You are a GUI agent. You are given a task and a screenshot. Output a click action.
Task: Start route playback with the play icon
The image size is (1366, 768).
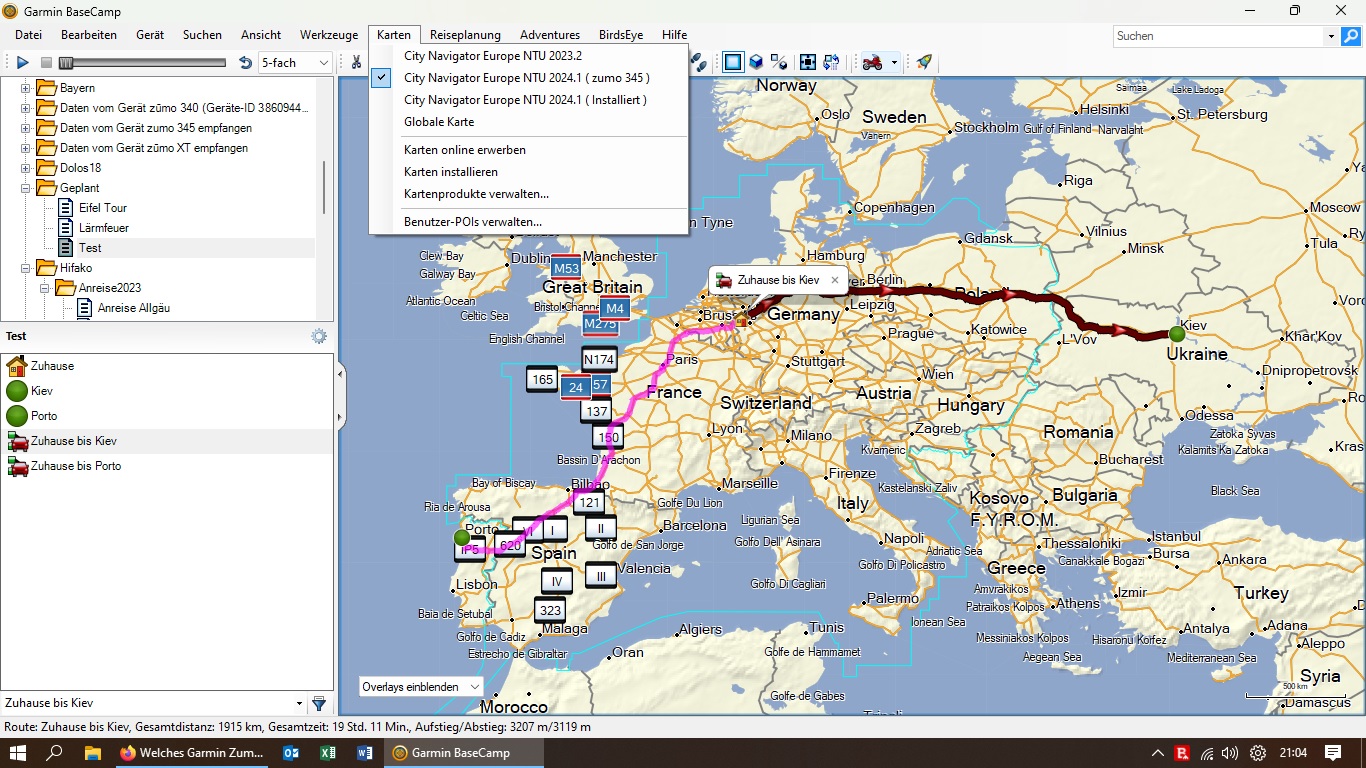[23, 62]
